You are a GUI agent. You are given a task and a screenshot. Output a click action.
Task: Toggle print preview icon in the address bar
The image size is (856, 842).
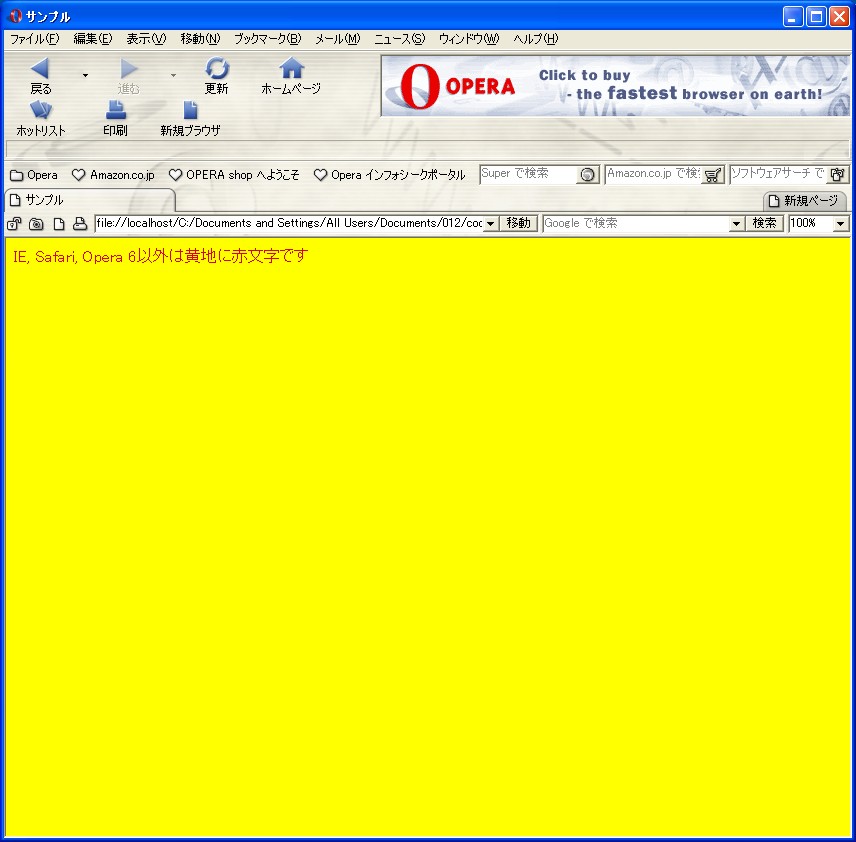tap(80, 224)
